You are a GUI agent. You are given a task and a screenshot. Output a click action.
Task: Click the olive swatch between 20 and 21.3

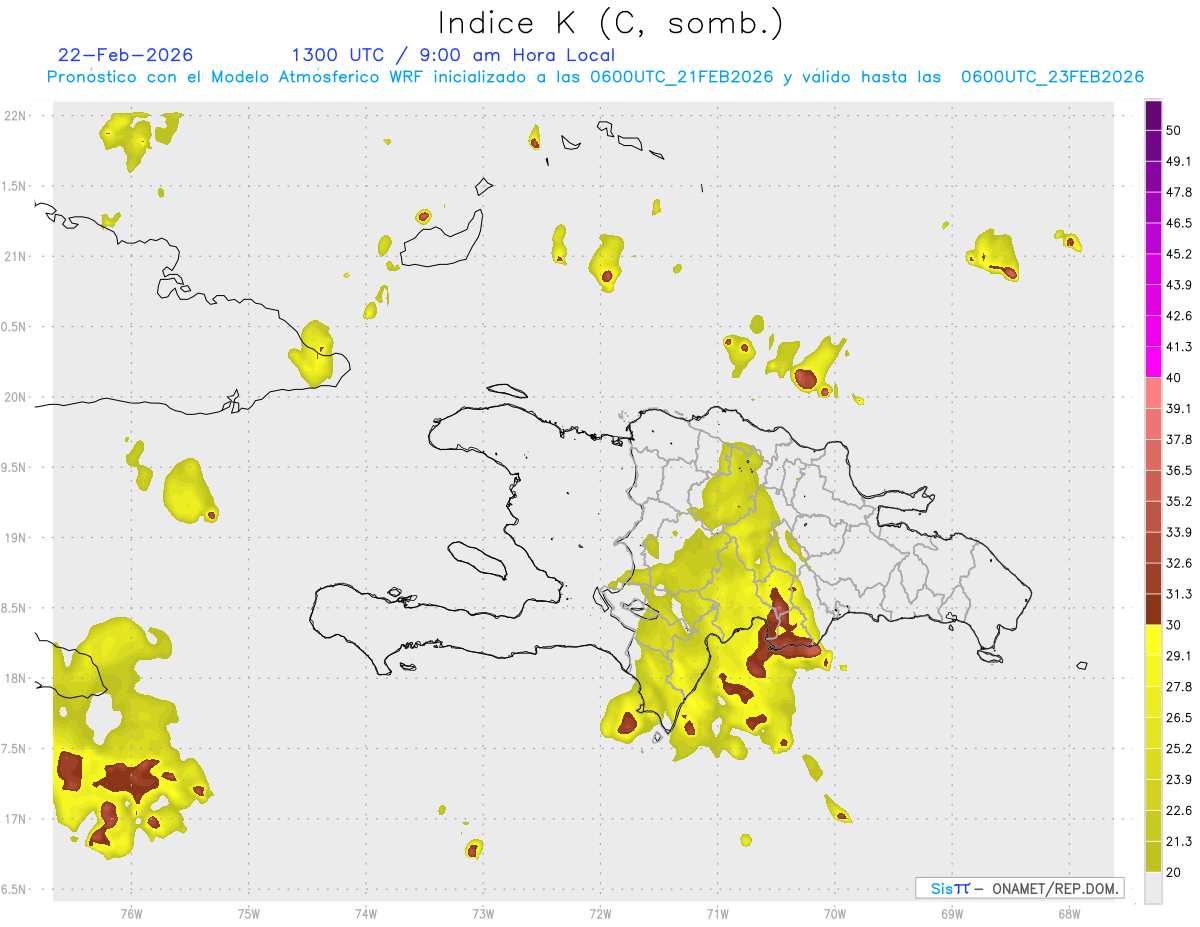(1153, 857)
